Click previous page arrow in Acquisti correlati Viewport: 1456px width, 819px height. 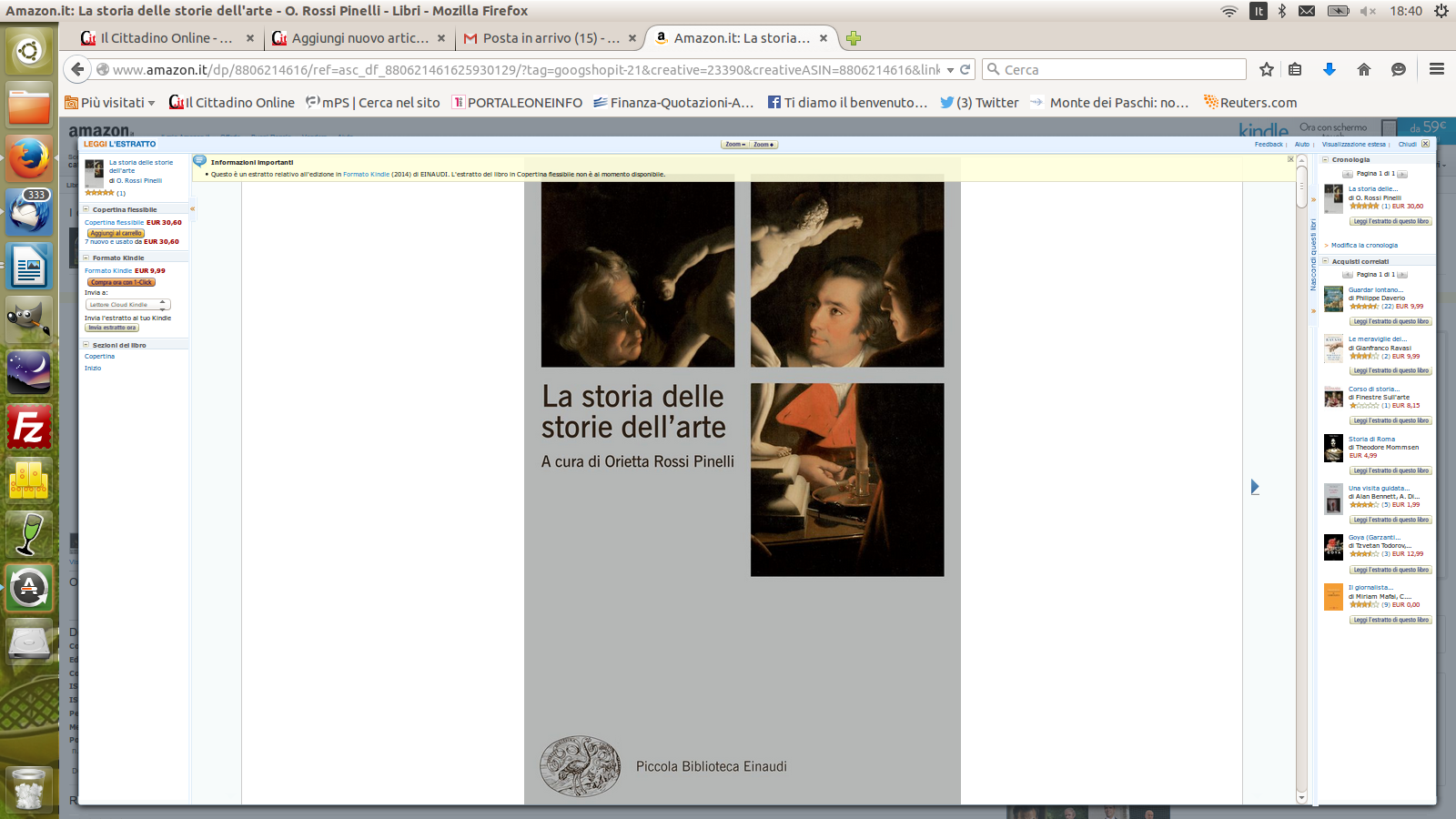click(1348, 275)
